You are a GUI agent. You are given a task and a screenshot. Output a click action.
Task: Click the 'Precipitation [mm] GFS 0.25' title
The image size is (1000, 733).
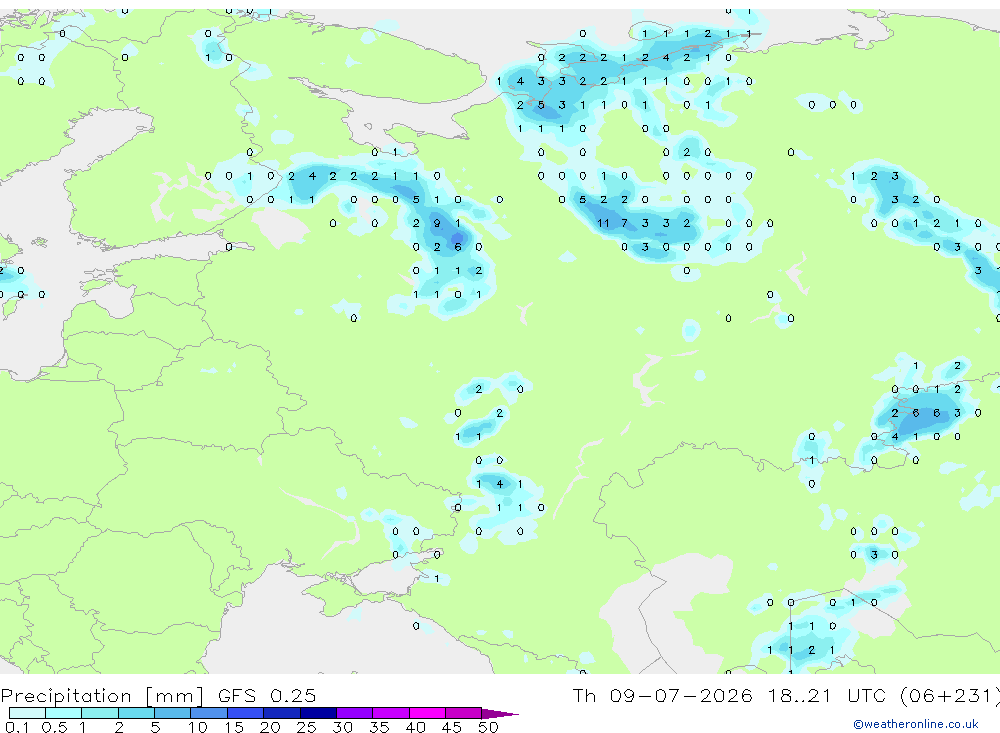point(158,695)
